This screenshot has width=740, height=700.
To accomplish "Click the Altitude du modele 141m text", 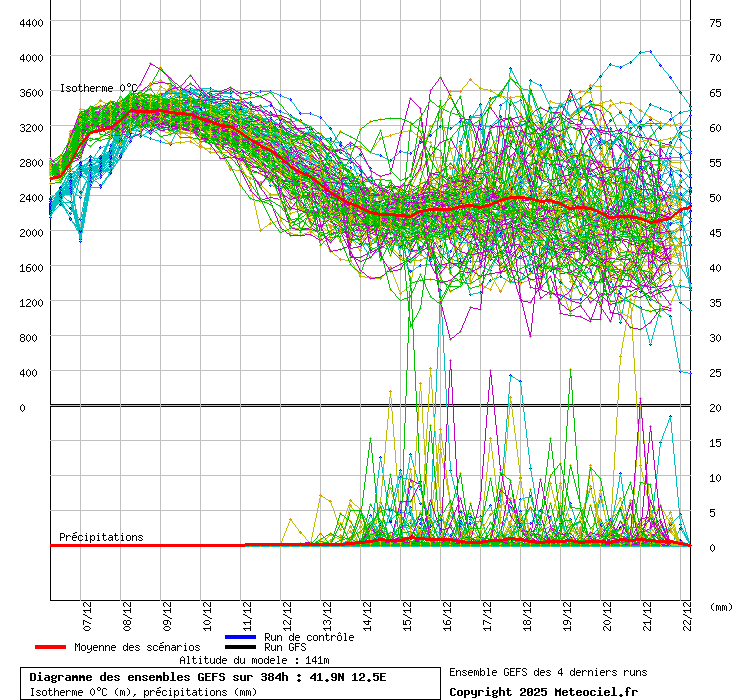I will [x=254, y=660].
